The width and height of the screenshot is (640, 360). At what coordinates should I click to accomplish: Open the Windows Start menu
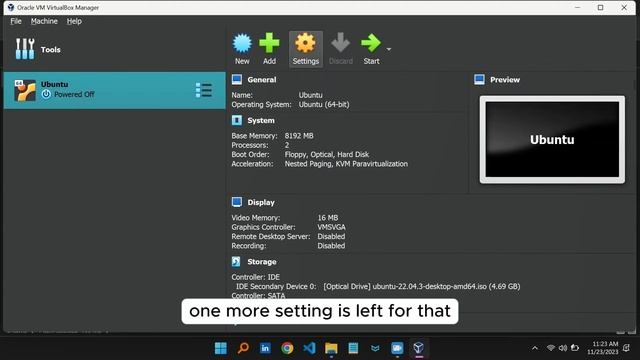(221, 348)
